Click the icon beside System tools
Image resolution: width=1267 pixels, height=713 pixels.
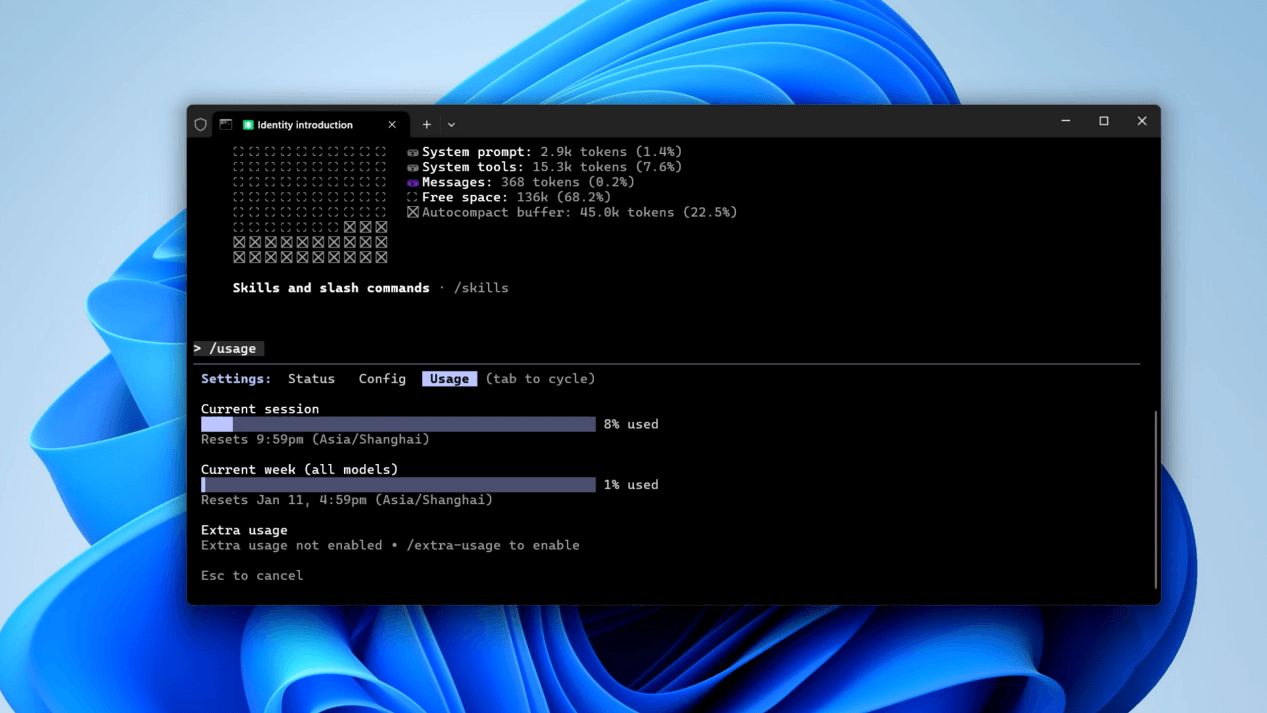pos(412,168)
